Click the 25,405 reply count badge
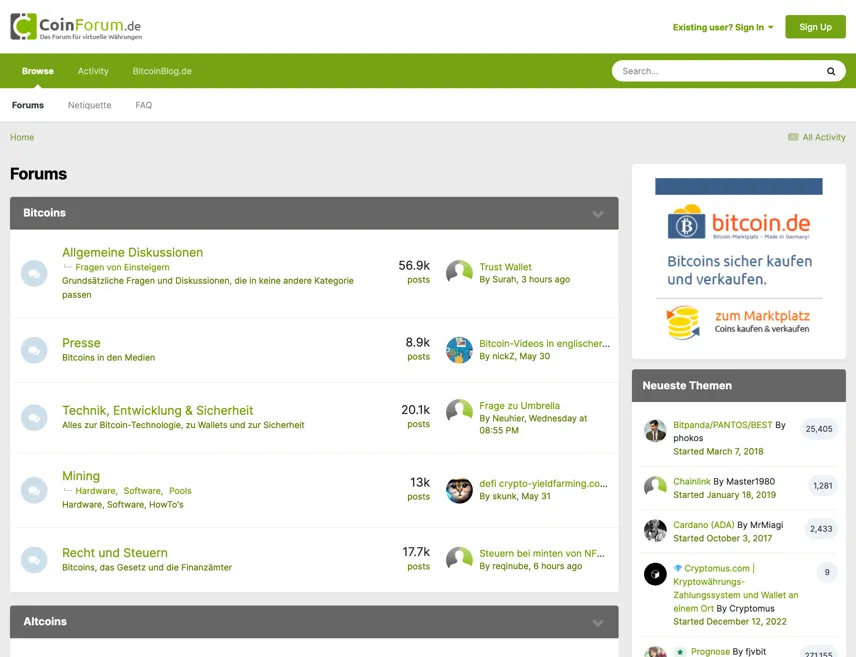Image resolution: width=856 pixels, height=657 pixels. (x=819, y=429)
